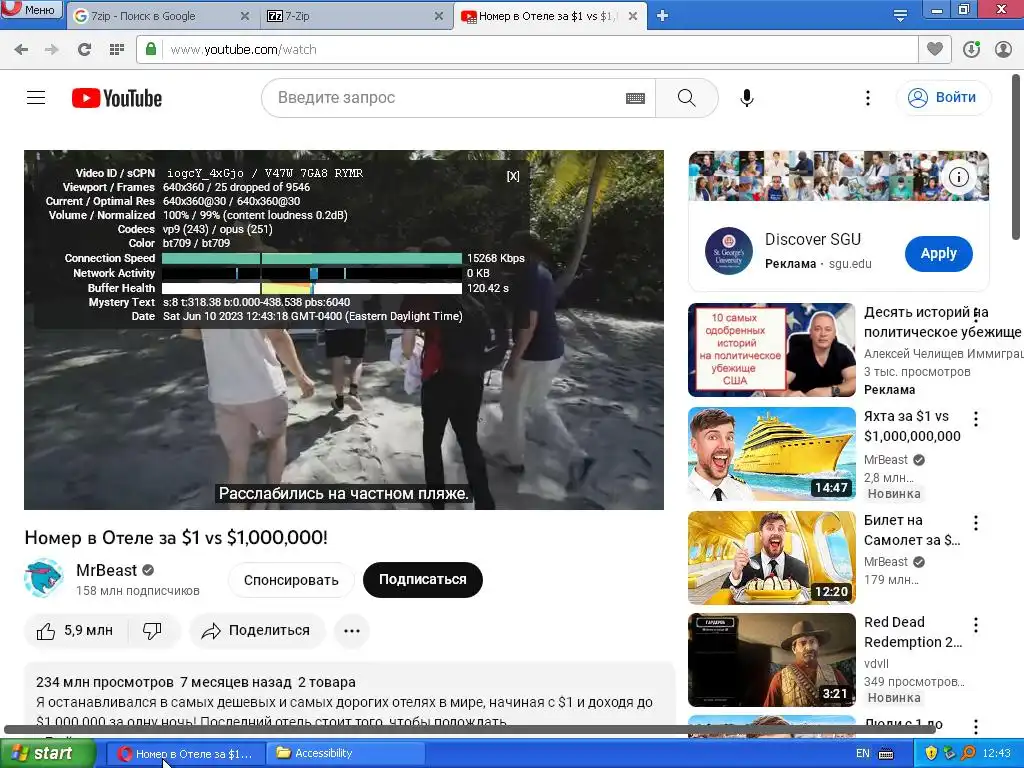
Task: Open the political asylum ad thumbnail
Action: click(771, 350)
